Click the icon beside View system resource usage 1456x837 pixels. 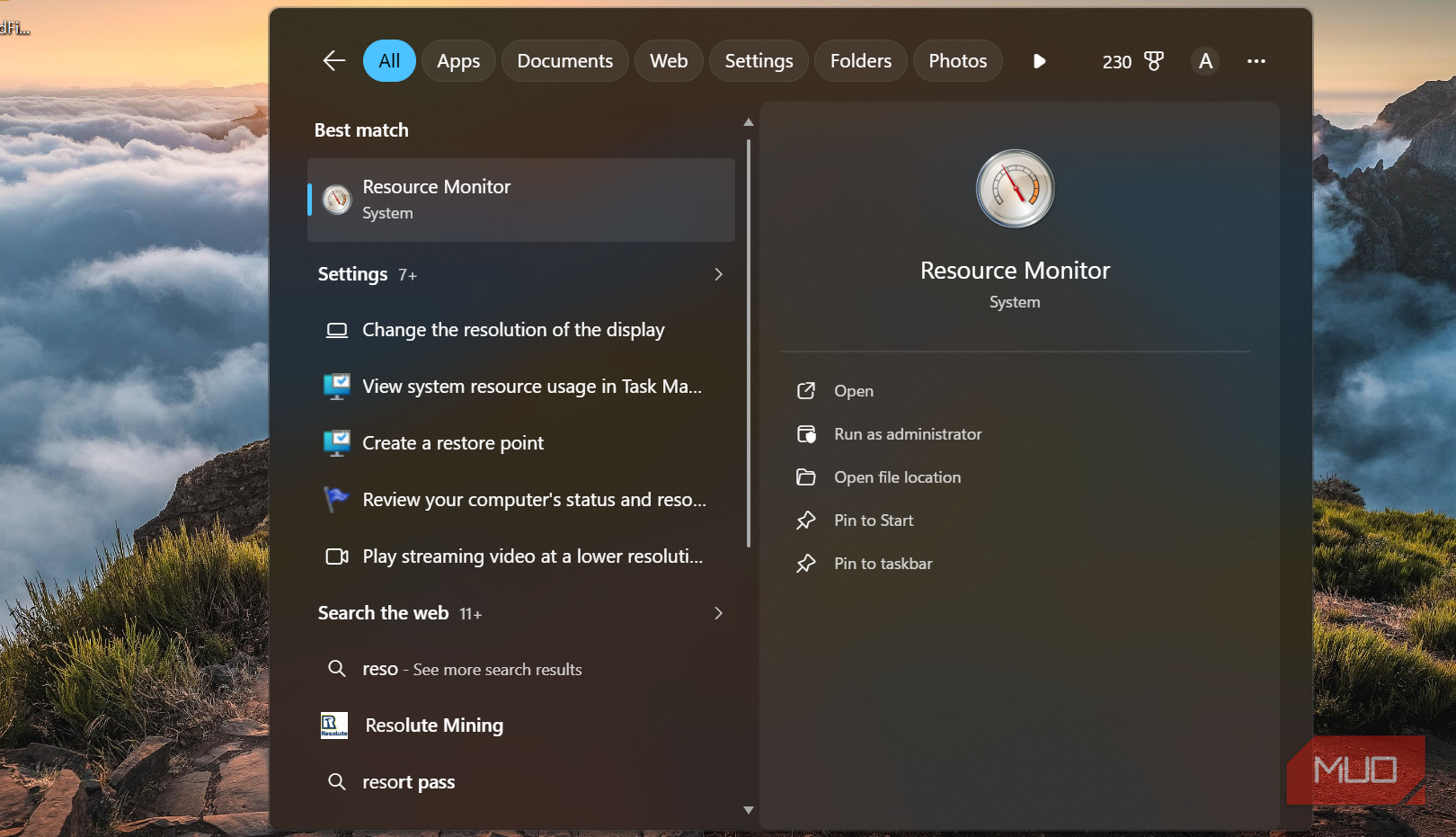[x=337, y=387]
